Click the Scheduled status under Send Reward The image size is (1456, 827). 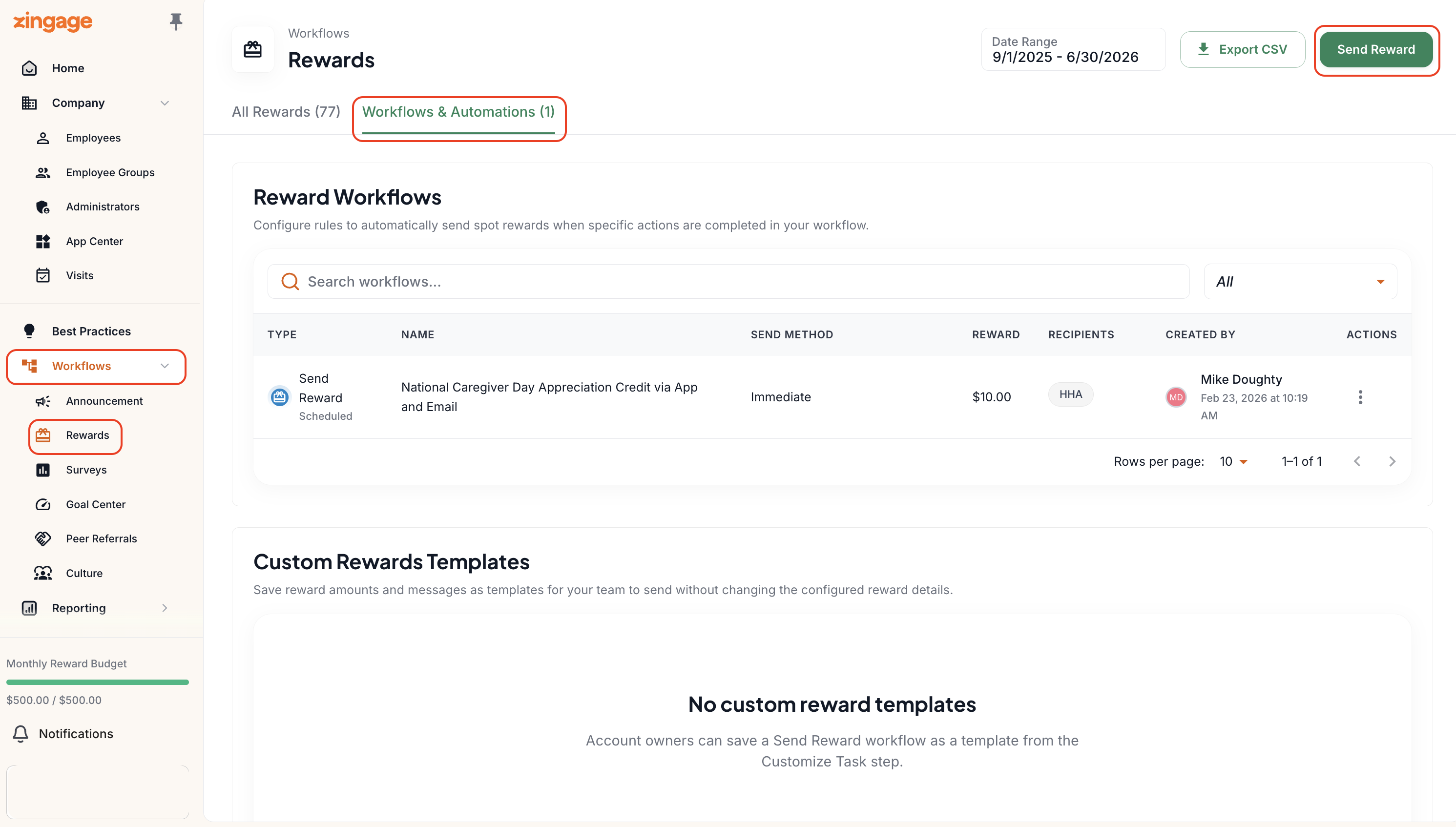[x=326, y=416]
